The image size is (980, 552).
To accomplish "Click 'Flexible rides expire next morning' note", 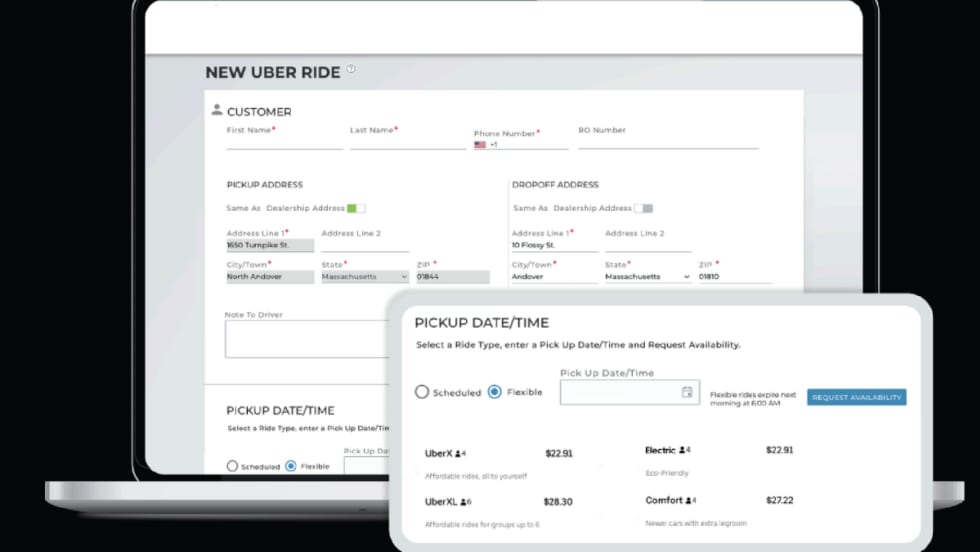I will click(753, 399).
